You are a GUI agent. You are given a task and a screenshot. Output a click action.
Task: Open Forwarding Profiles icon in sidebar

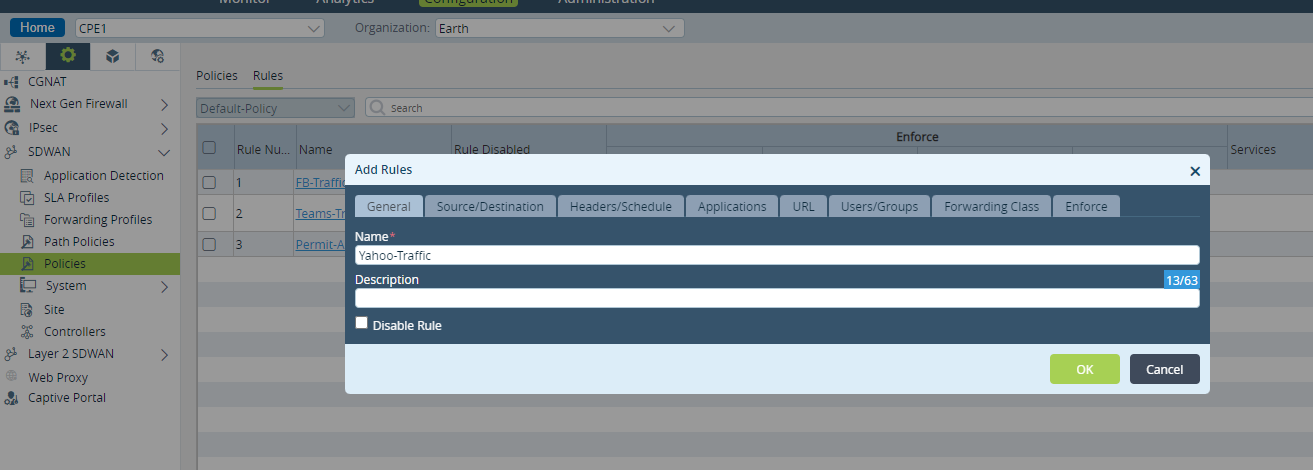pyautogui.click(x=27, y=220)
